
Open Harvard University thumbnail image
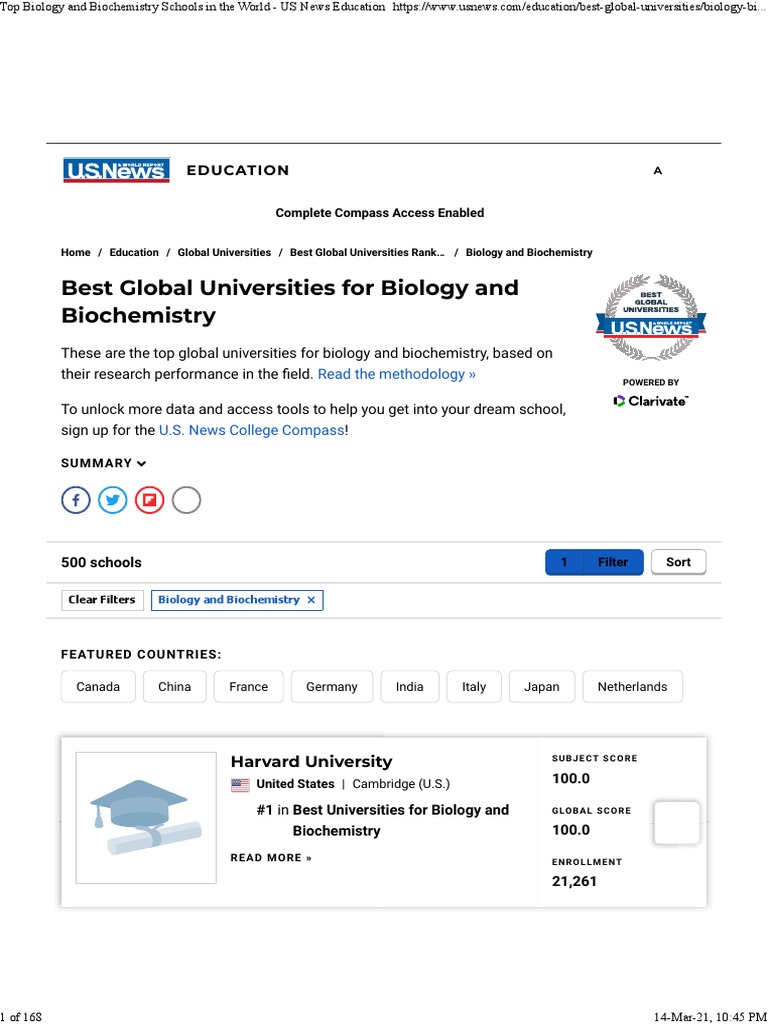coord(146,818)
